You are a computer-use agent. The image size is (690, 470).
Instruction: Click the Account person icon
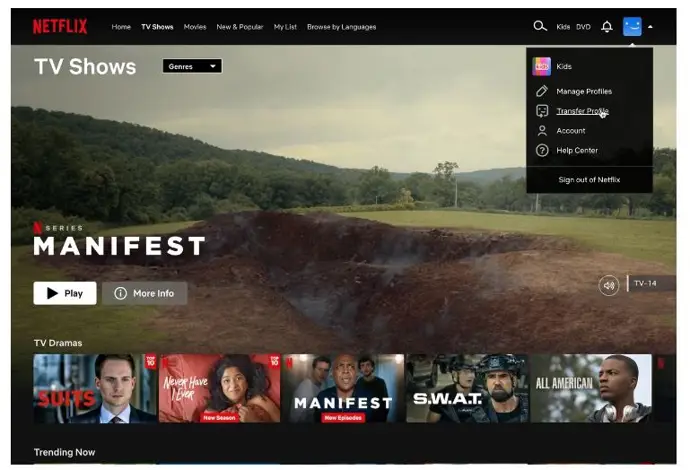point(542,131)
